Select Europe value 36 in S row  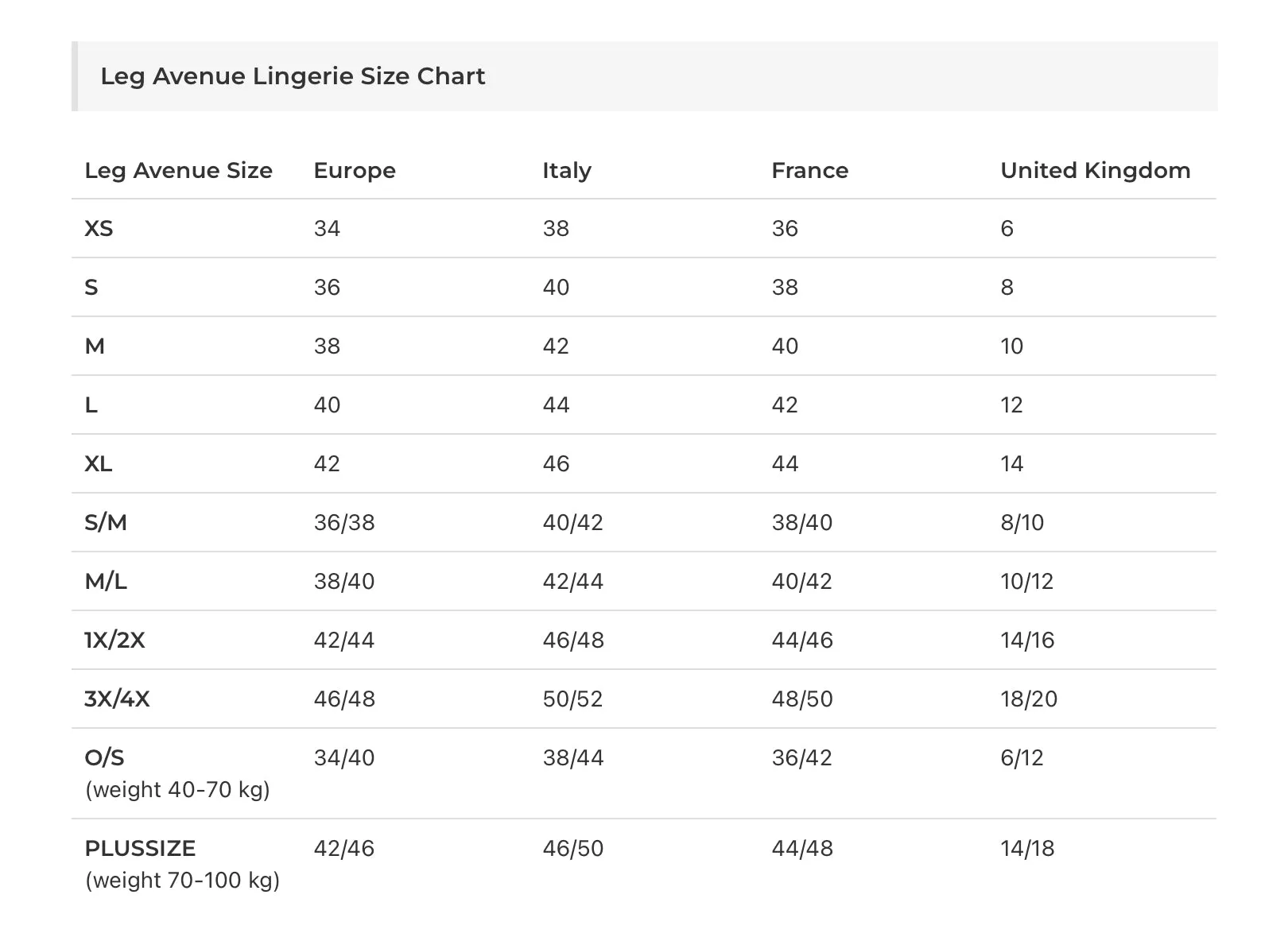(327, 288)
